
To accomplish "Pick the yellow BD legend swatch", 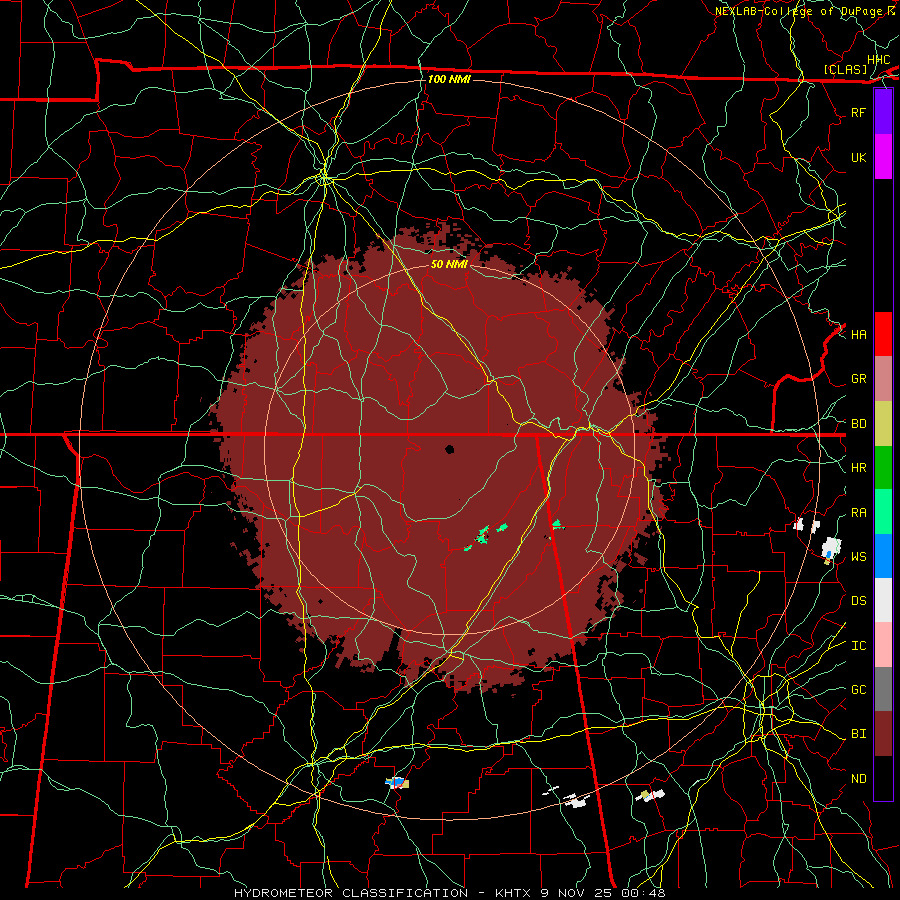I will pyautogui.click(x=883, y=423).
